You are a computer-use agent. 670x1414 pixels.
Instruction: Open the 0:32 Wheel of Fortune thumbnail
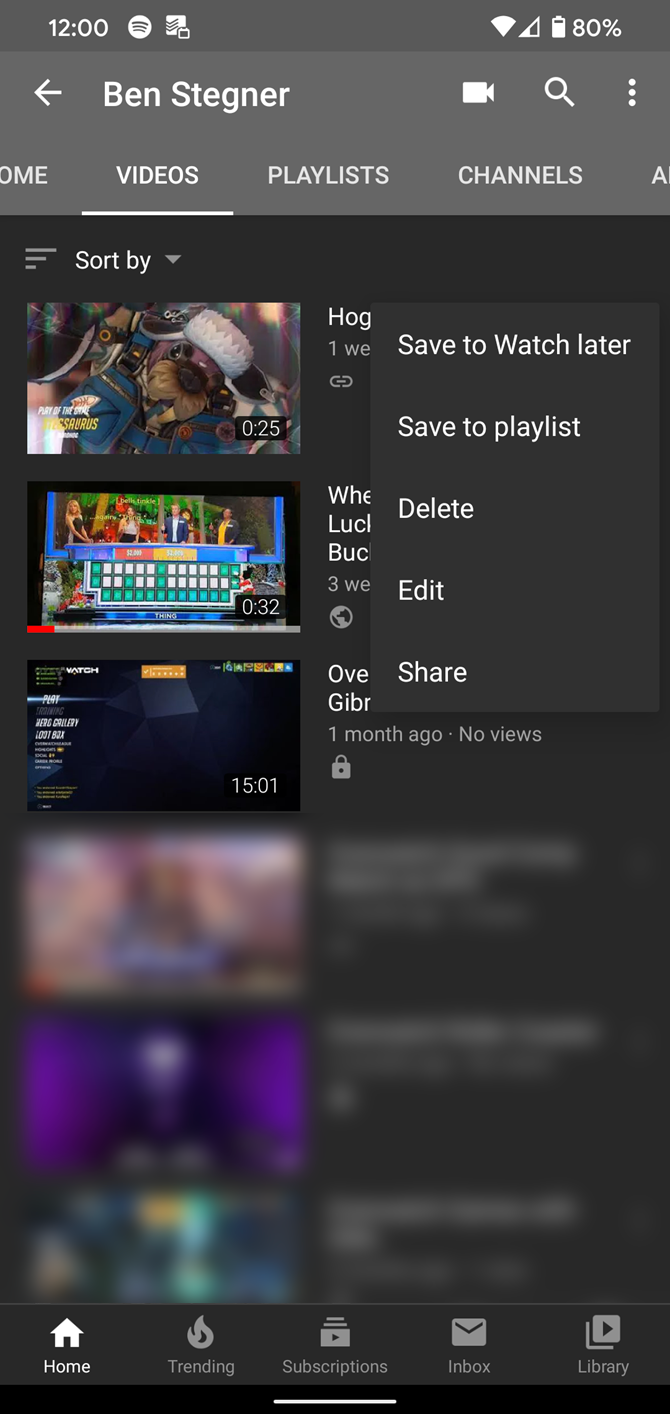pyautogui.click(x=163, y=557)
